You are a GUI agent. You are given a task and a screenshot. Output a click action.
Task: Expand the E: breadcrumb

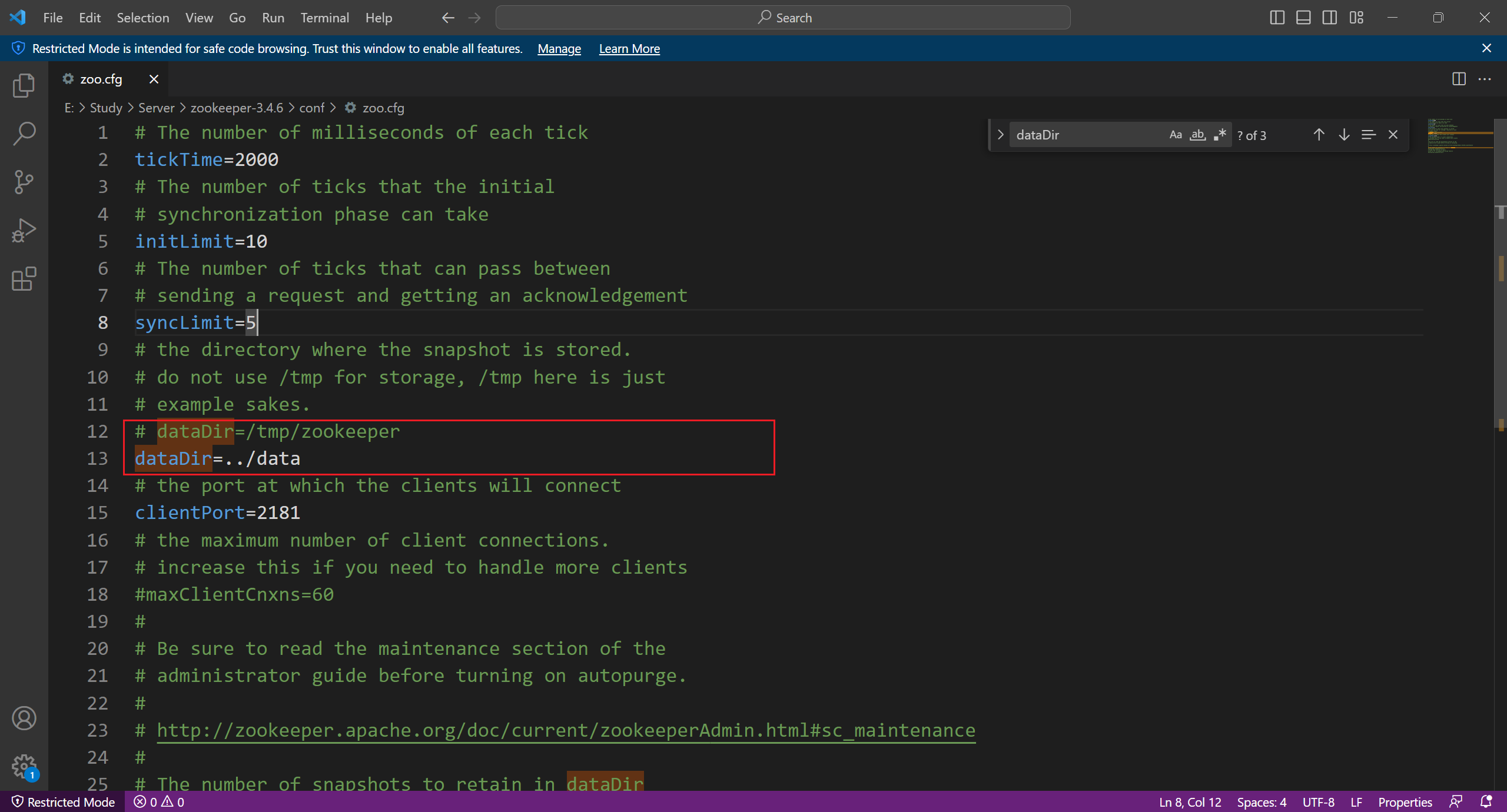[x=69, y=108]
